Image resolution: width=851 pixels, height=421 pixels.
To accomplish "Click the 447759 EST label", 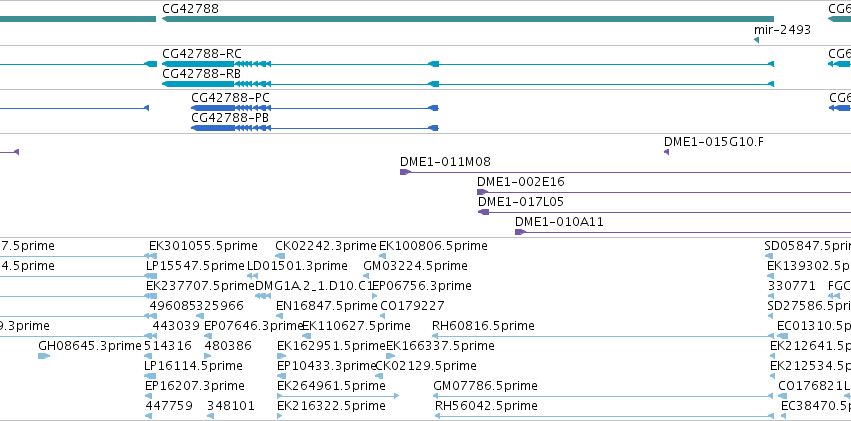I will coord(169,406).
